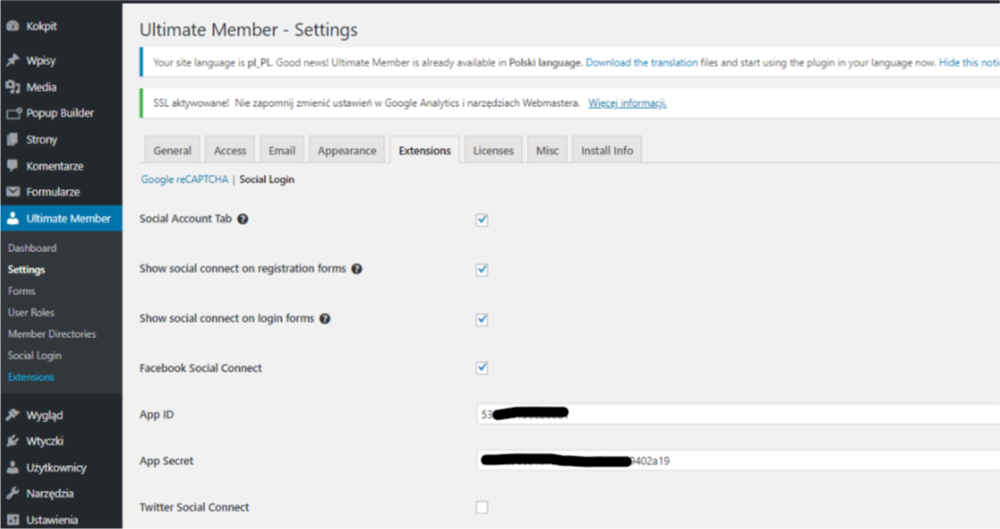Click the Komentarze speech bubble icon
Screen dimensions: 1000x529
coord(13,166)
